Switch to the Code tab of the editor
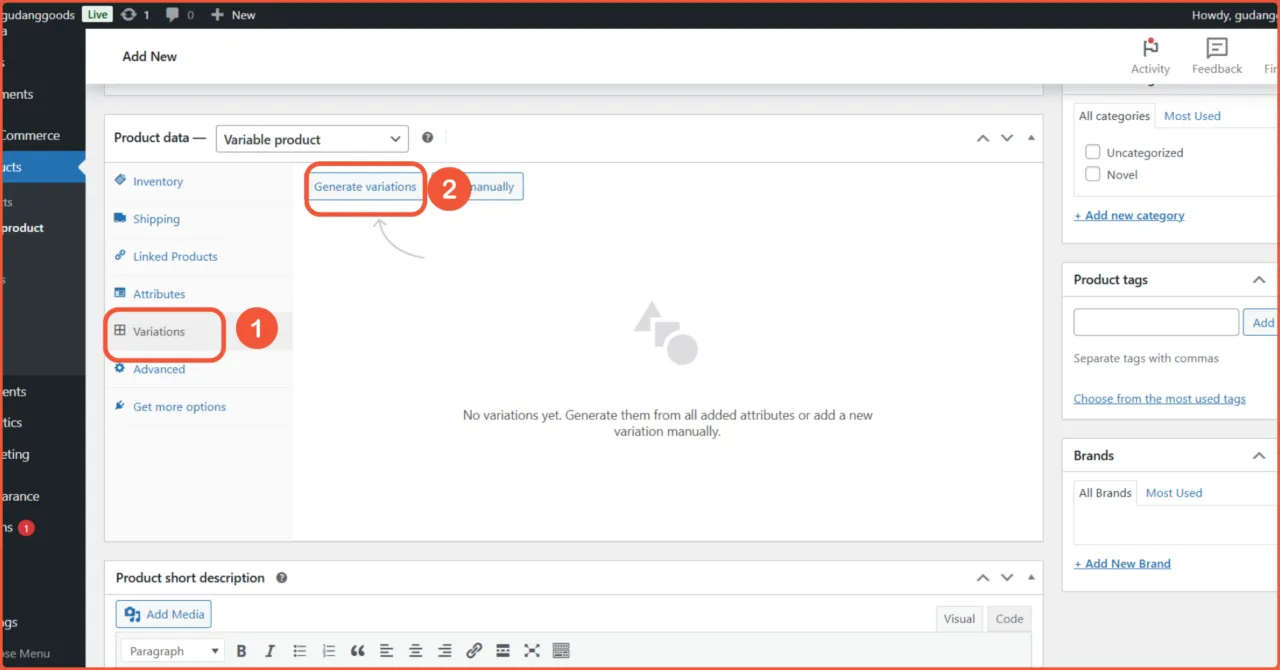The image size is (1280, 670). (x=1008, y=618)
